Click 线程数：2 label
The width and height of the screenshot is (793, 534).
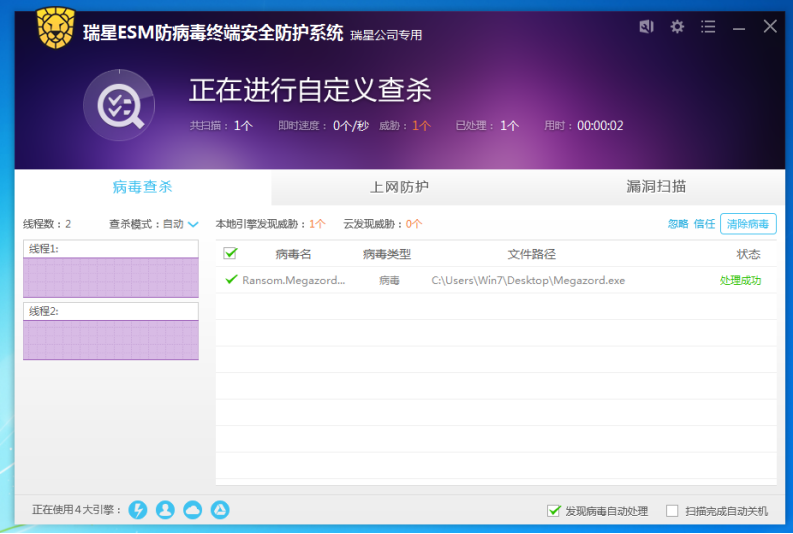tap(47, 224)
